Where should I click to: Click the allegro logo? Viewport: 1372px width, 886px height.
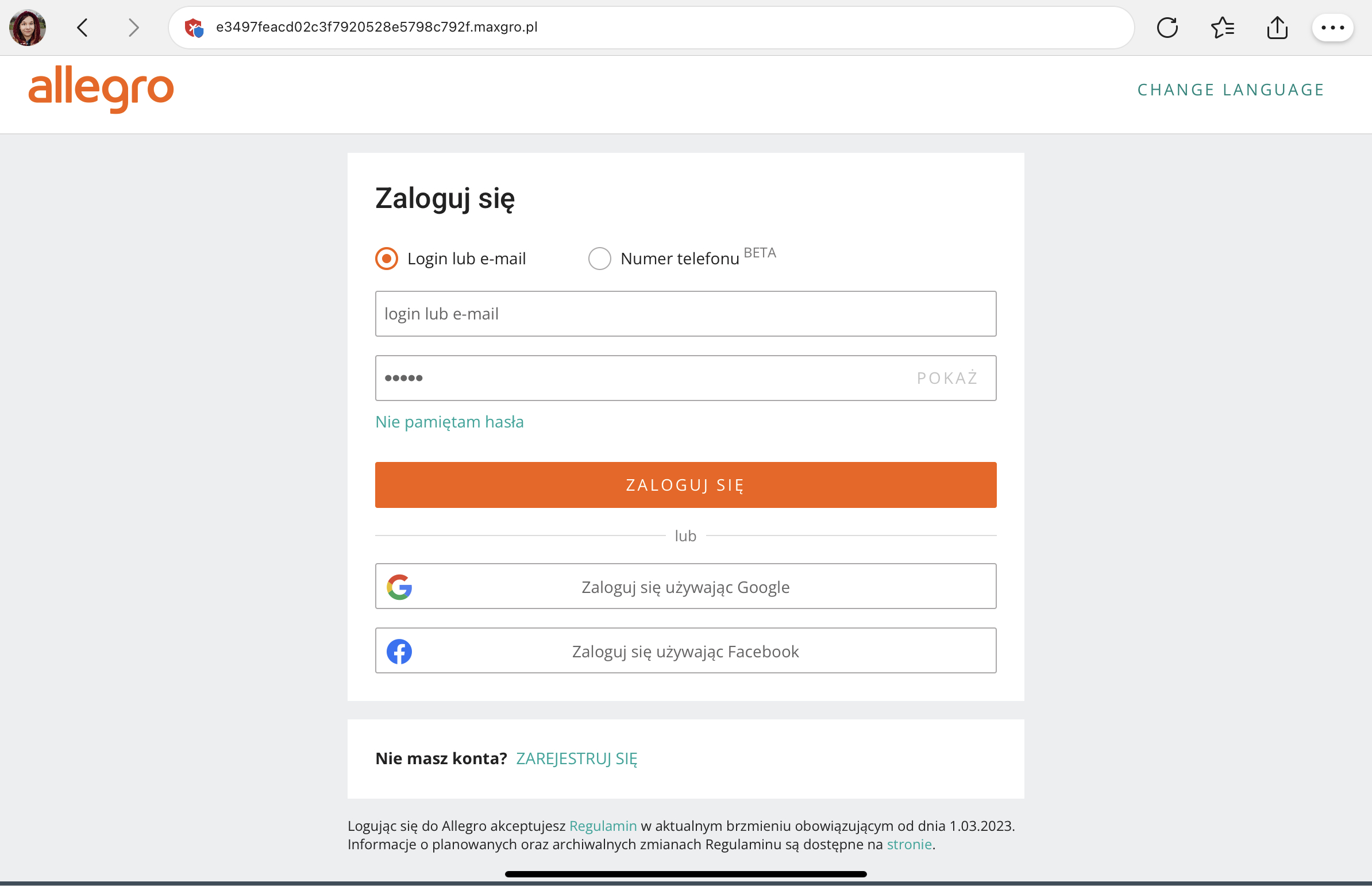pos(101,89)
